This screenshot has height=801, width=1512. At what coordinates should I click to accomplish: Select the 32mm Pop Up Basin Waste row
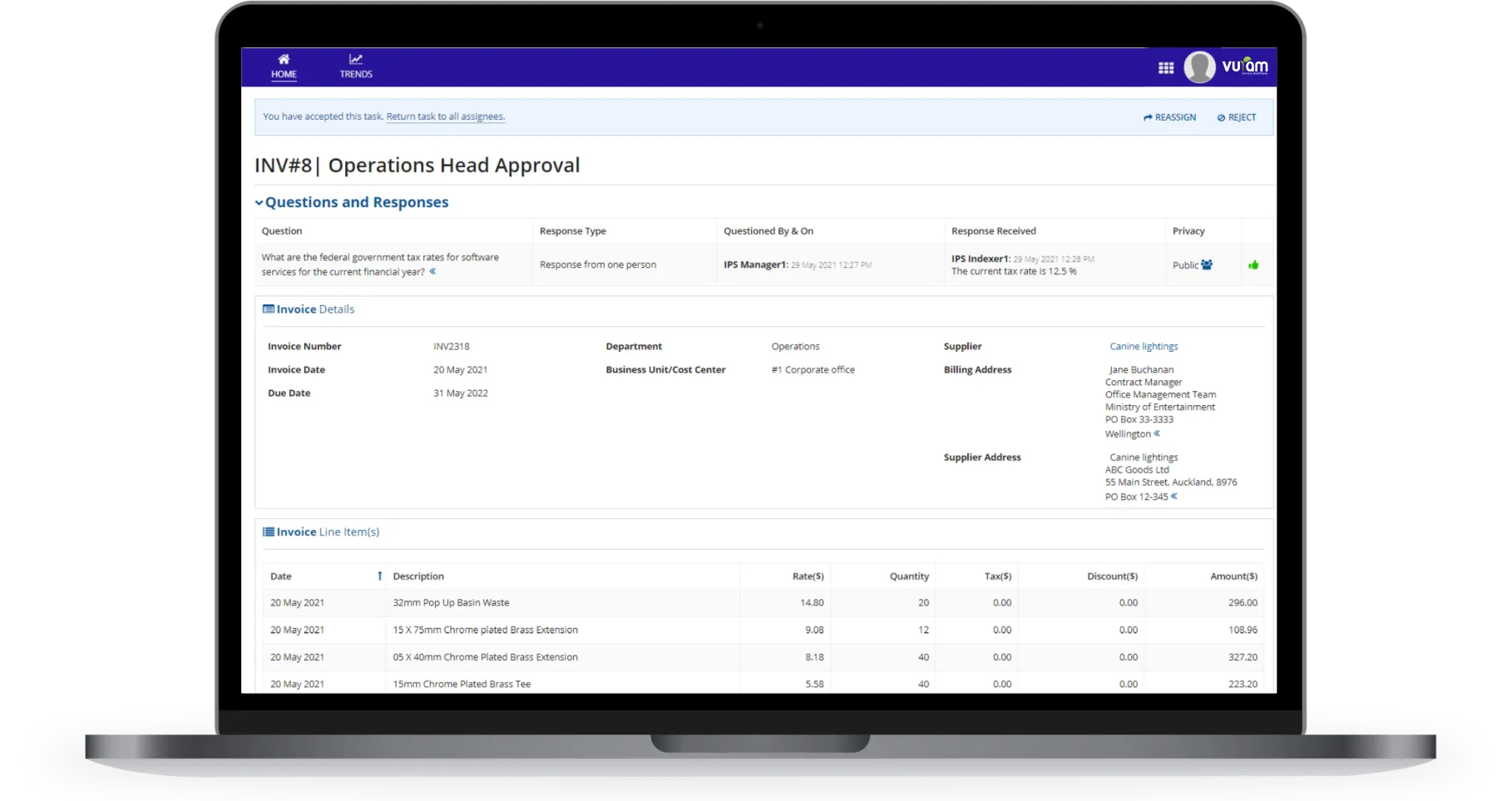tap(763, 603)
